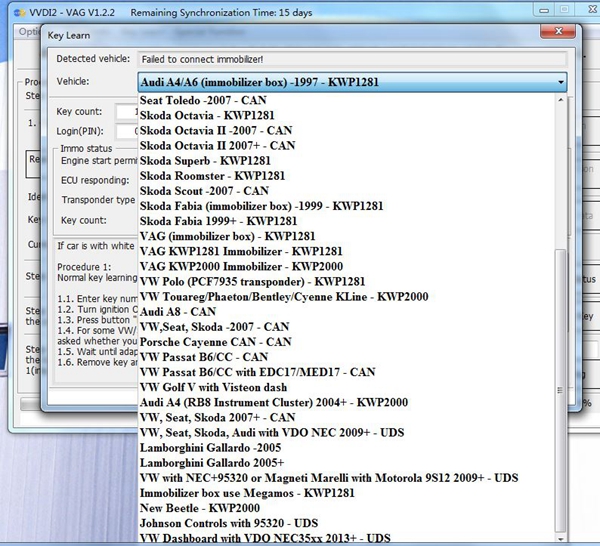Pick Audi A8 - CAN
The image size is (600, 546).
pyautogui.click(x=346, y=312)
